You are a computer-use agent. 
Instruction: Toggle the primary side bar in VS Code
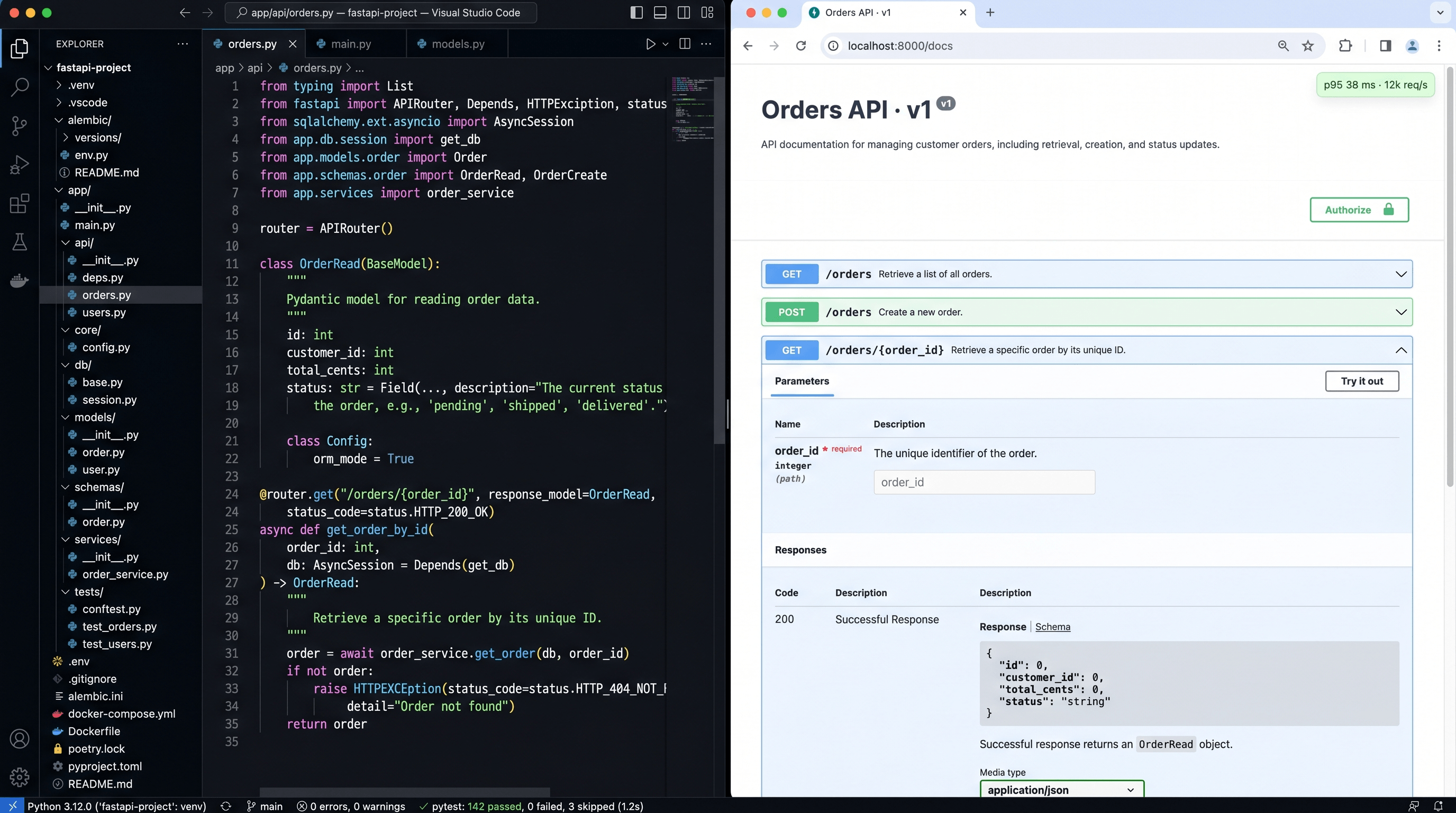tap(636, 12)
